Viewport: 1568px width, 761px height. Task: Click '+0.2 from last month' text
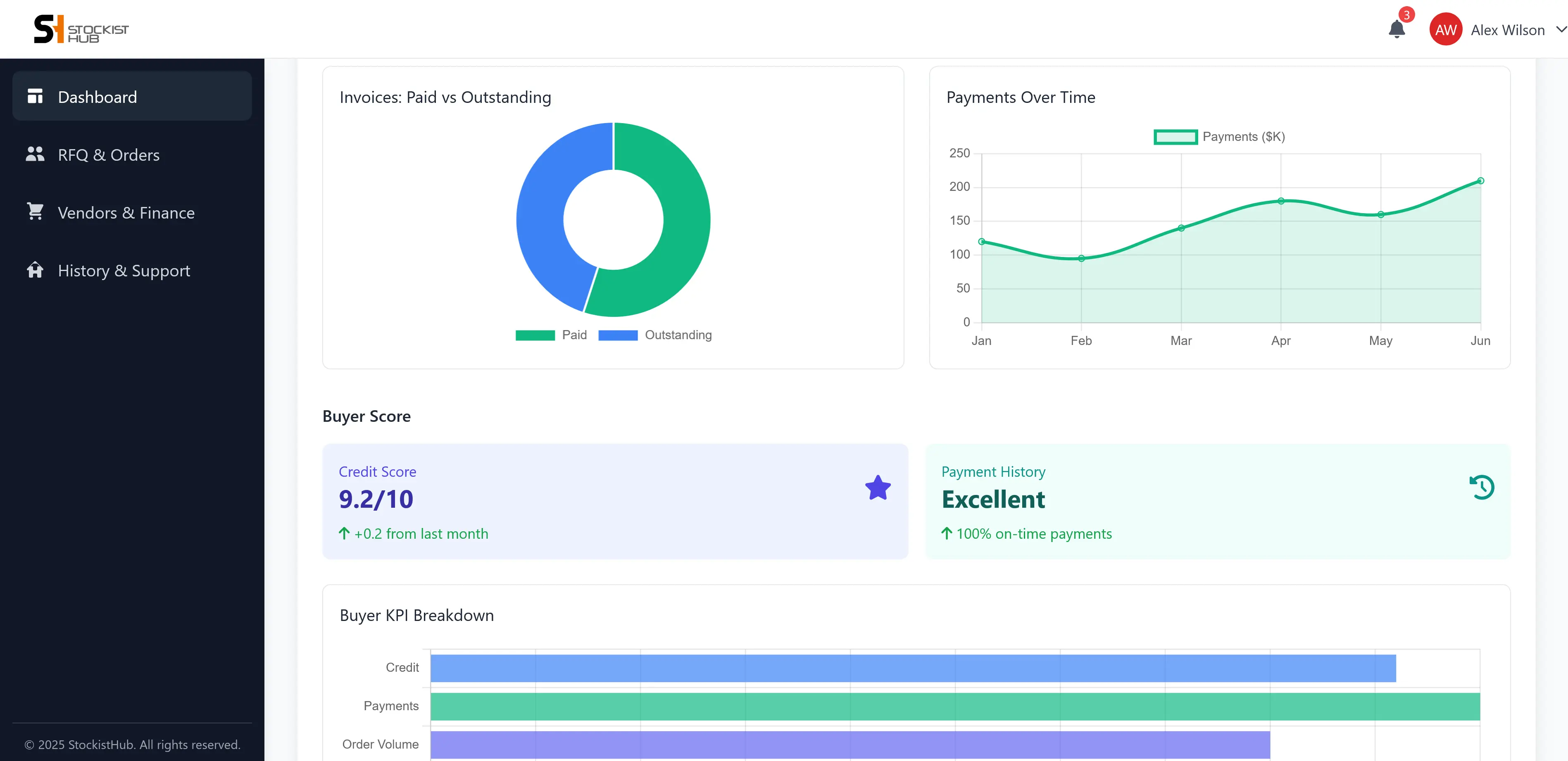coord(421,533)
